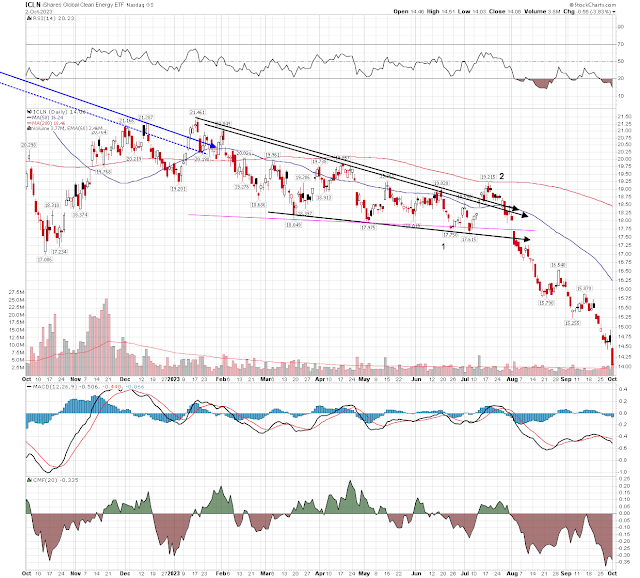Click the 21.461 peak price label
The height and width of the screenshot is (578, 640).
(x=197, y=112)
